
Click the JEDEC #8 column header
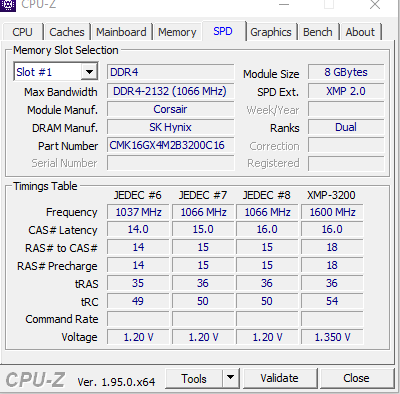[267, 195]
